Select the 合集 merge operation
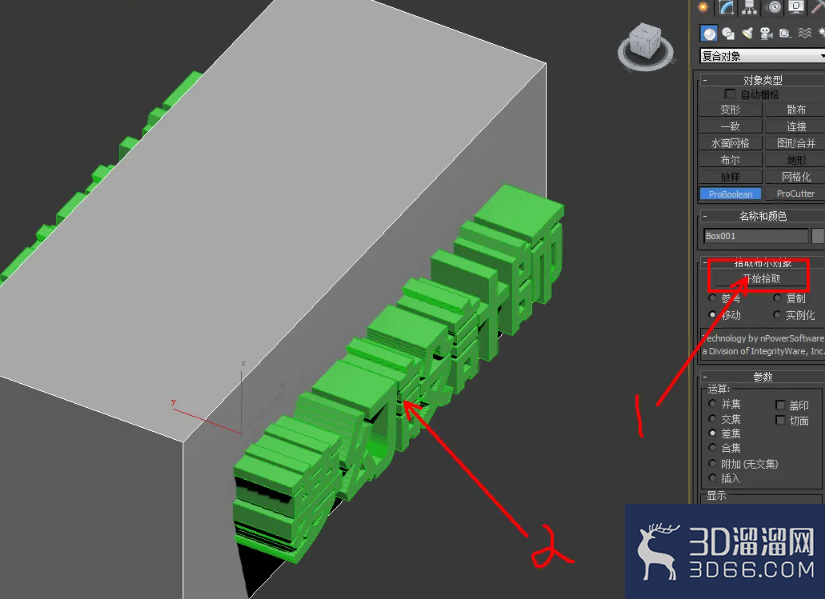Image resolution: width=825 pixels, height=599 pixels. 712,447
